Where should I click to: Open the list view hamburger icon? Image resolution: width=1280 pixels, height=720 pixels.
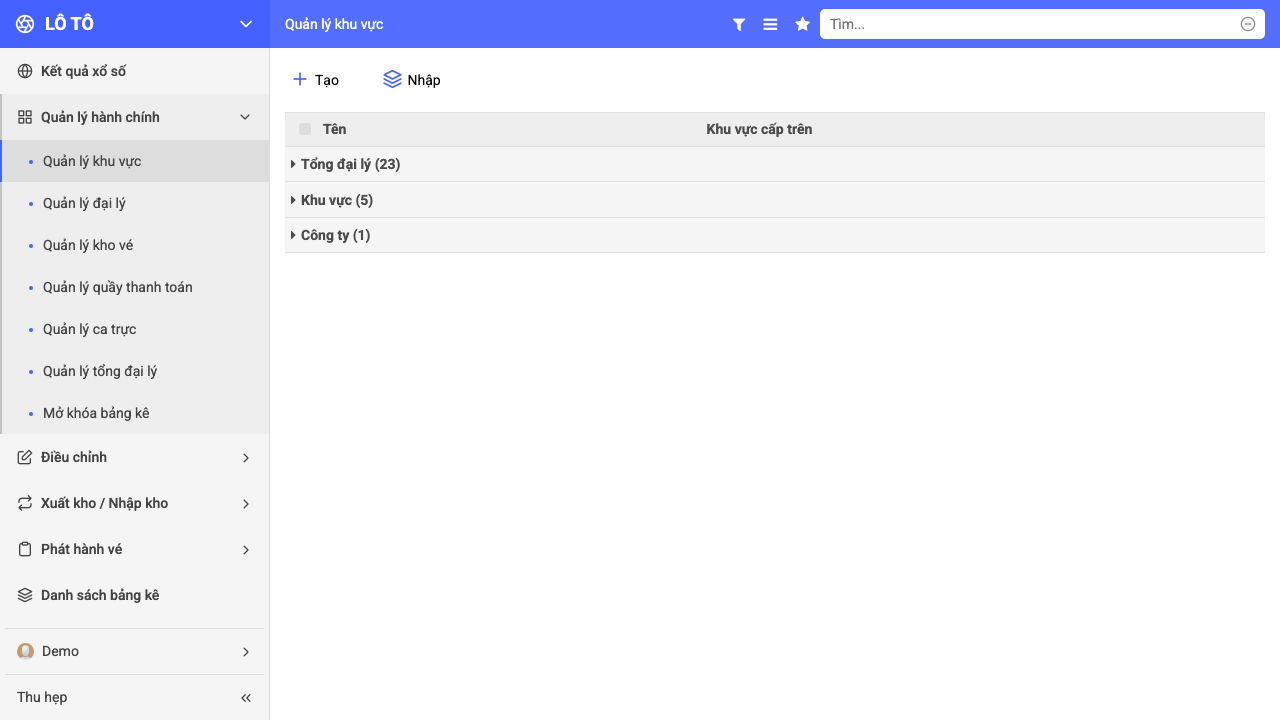click(x=770, y=24)
